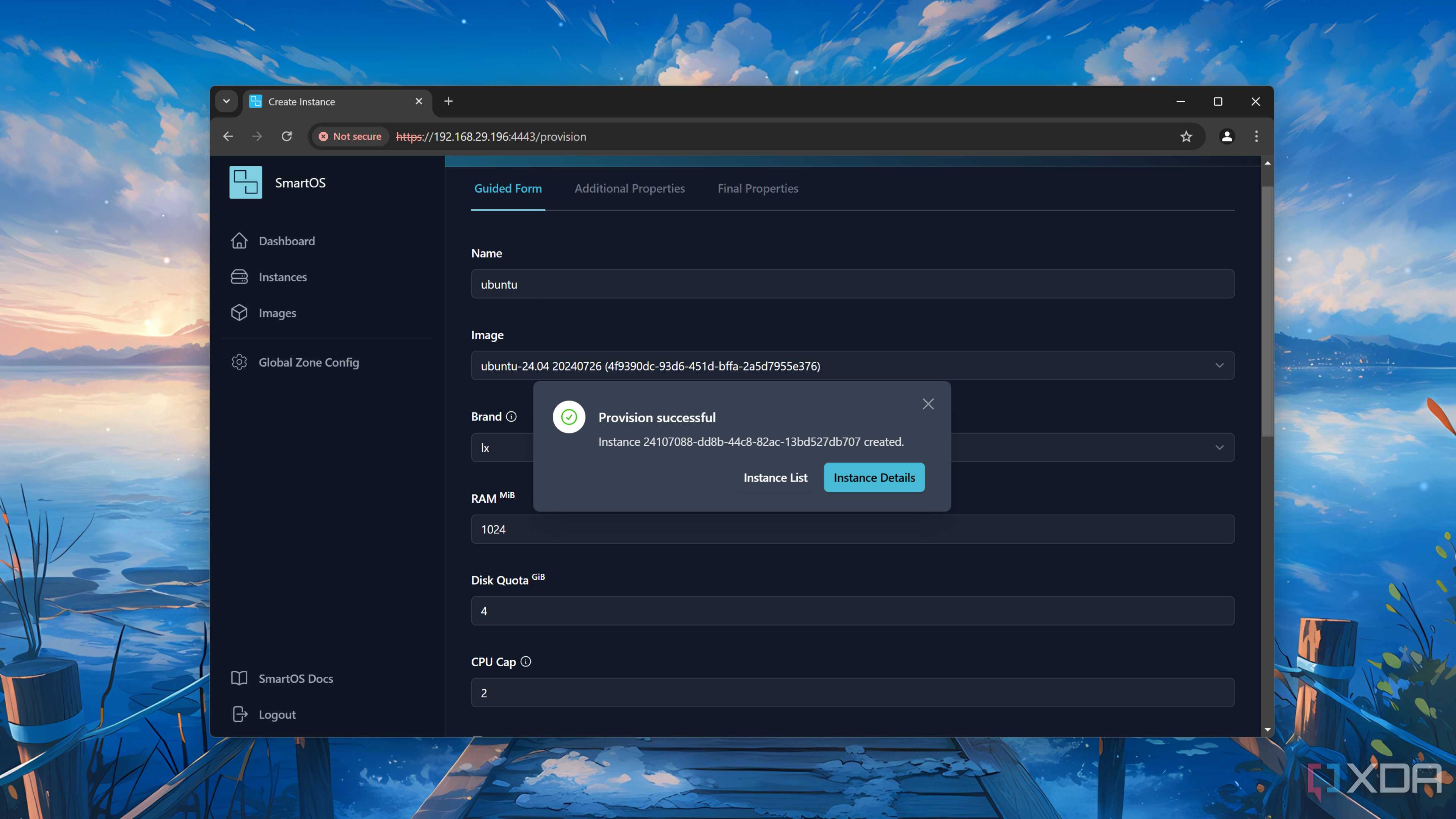The height and width of the screenshot is (819, 1456).
Task: Click the SmartOS title text
Action: (x=300, y=182)
